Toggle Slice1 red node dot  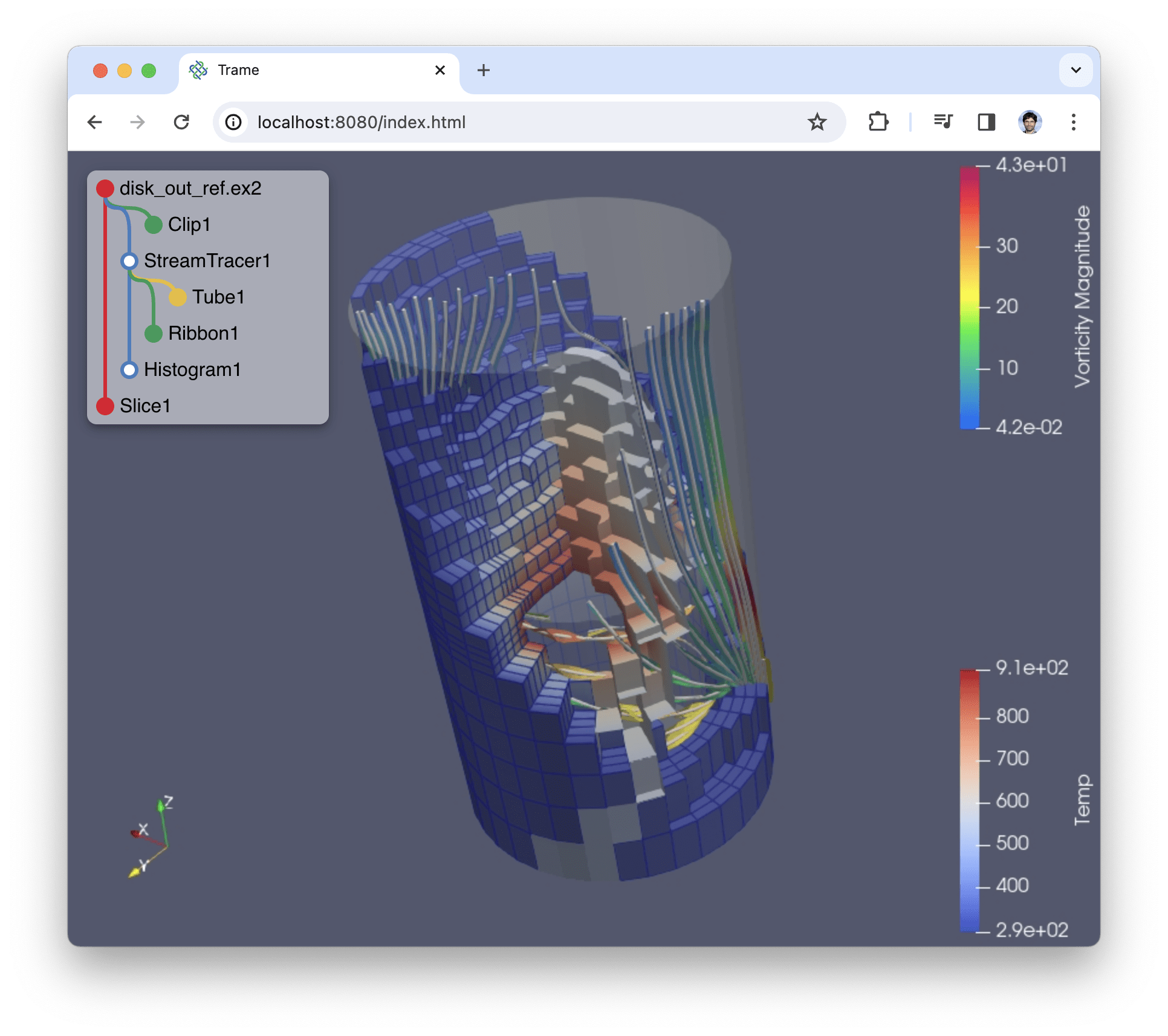[x=105, y=406]
